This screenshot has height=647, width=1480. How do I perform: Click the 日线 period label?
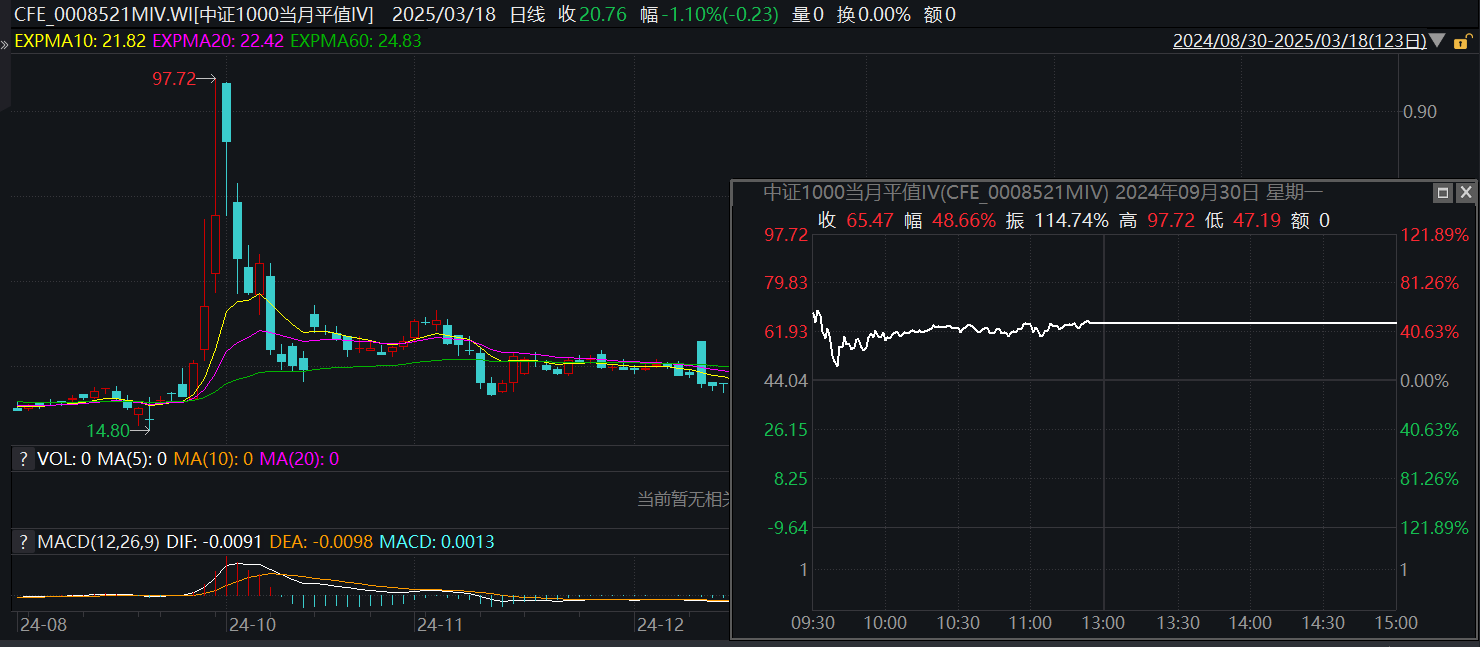click(528, 14)
